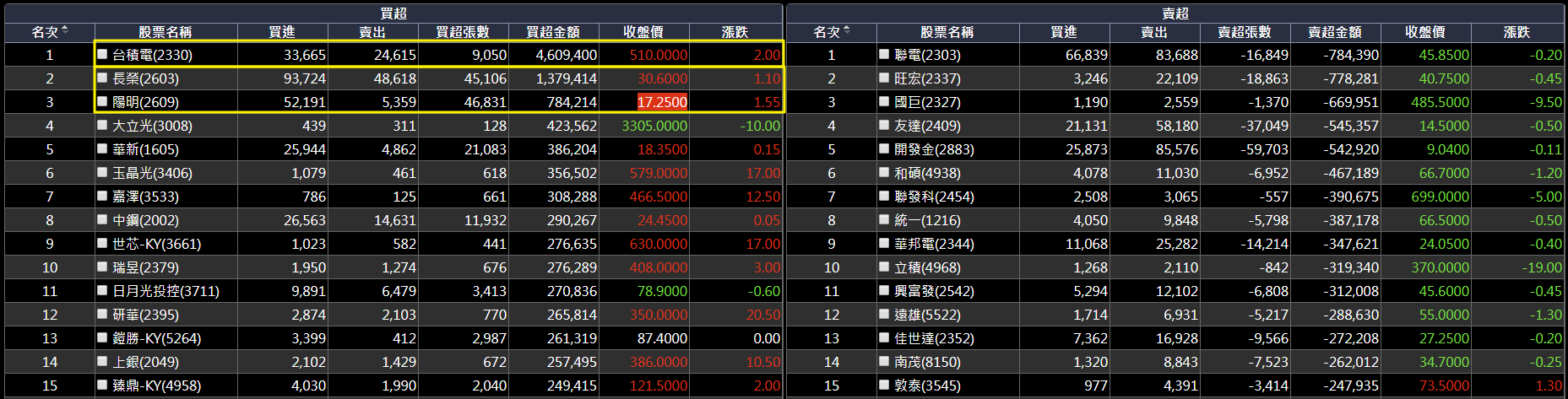The image size is (1568, 399).
Task: Open stock 上銀(2049)
Action: [x=145, y=362]
